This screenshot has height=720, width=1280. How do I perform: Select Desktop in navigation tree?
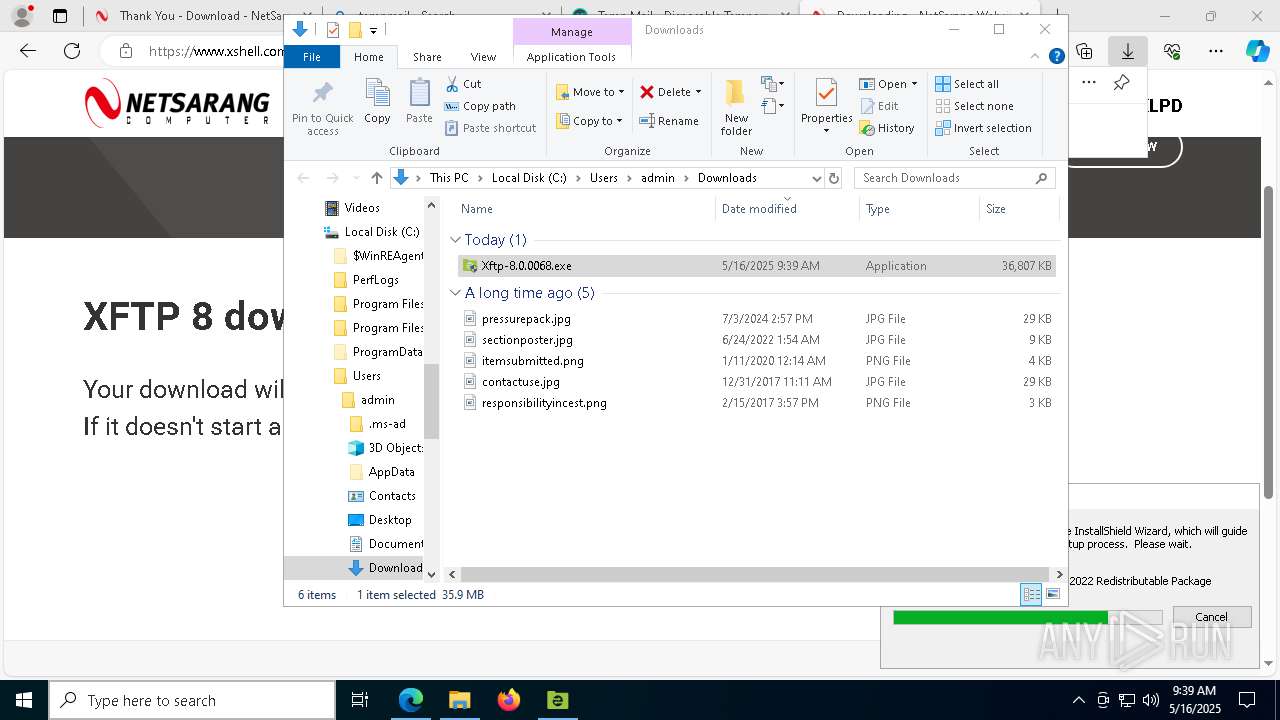tap(380, 520)
